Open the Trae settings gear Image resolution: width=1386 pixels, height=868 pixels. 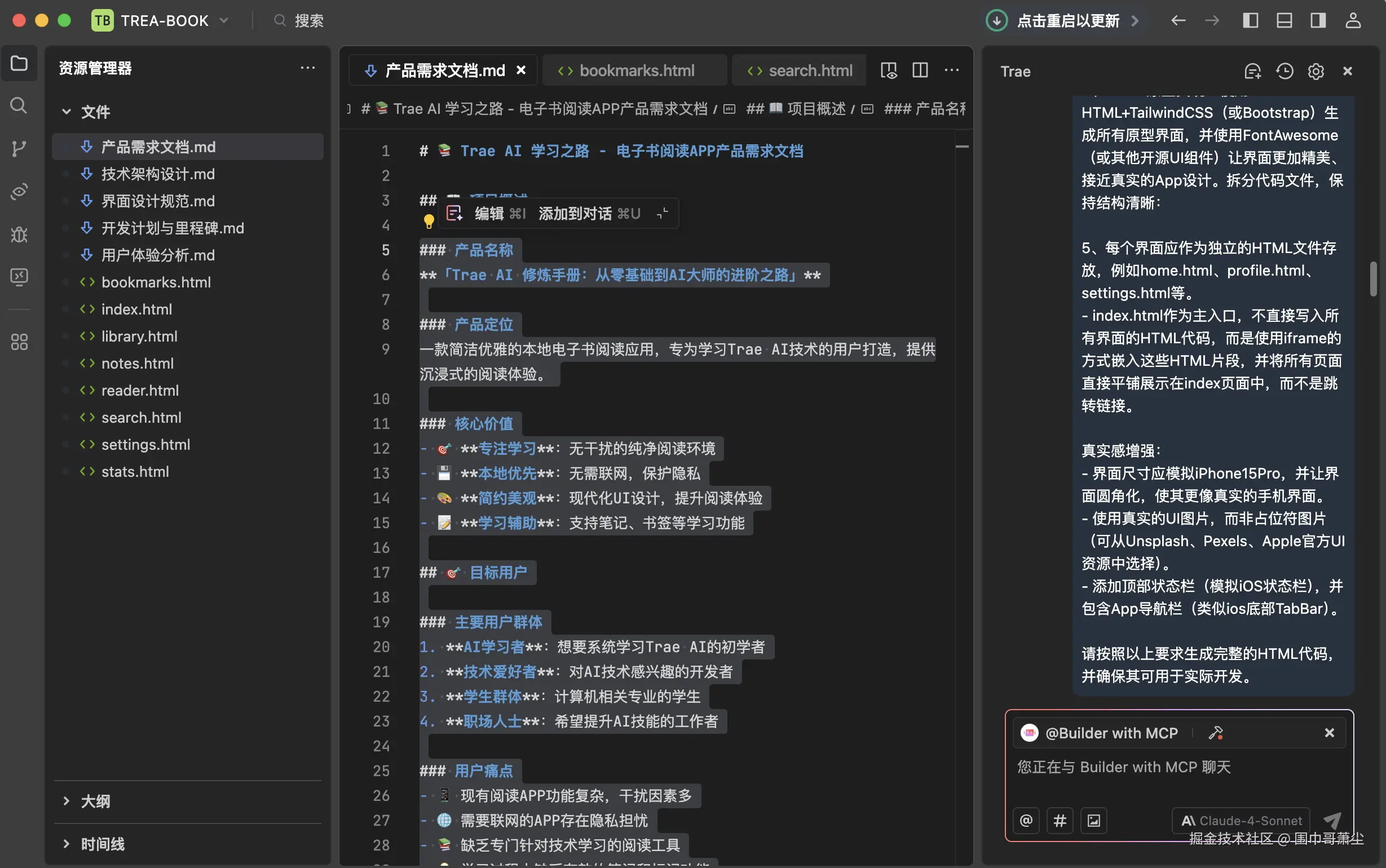1316,70
